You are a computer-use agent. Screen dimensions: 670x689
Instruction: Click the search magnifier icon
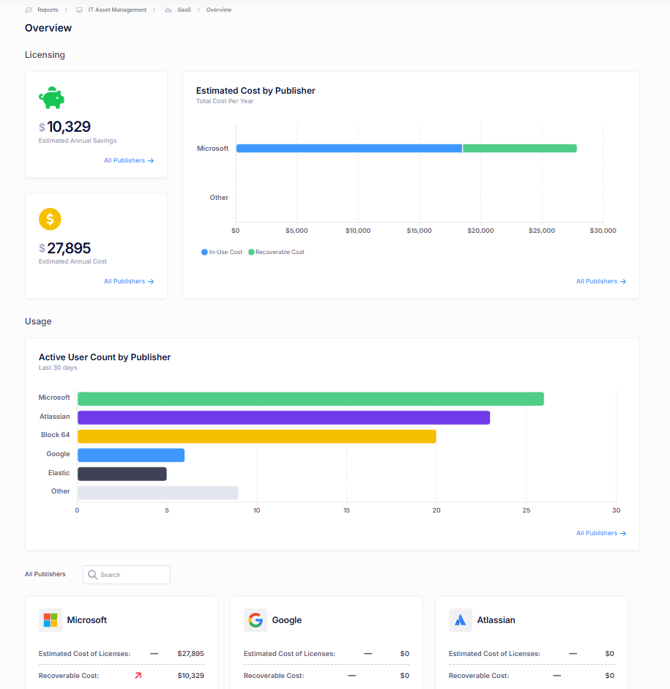coord(93,575)
